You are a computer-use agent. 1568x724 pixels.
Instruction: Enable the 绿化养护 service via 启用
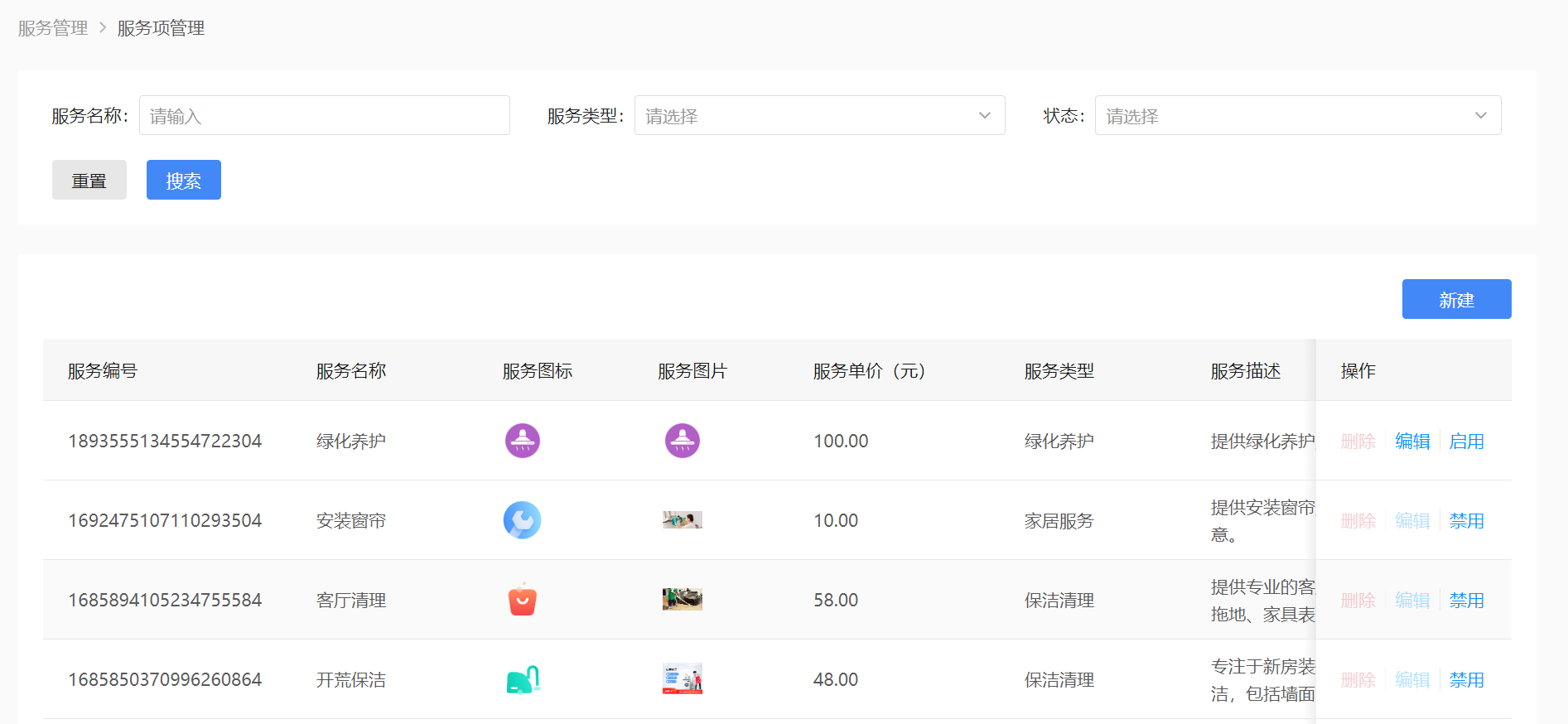[x=1466, y=442]
